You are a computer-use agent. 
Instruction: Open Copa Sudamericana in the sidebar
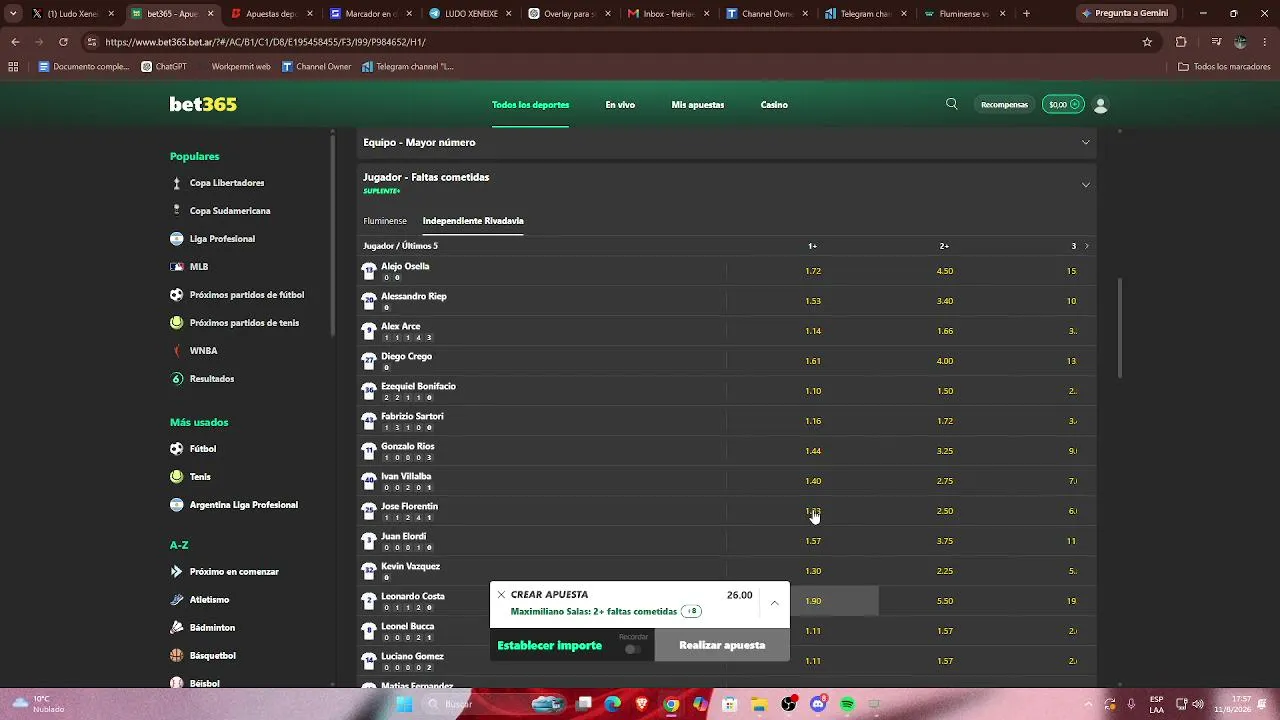click(x=230, y=211)
